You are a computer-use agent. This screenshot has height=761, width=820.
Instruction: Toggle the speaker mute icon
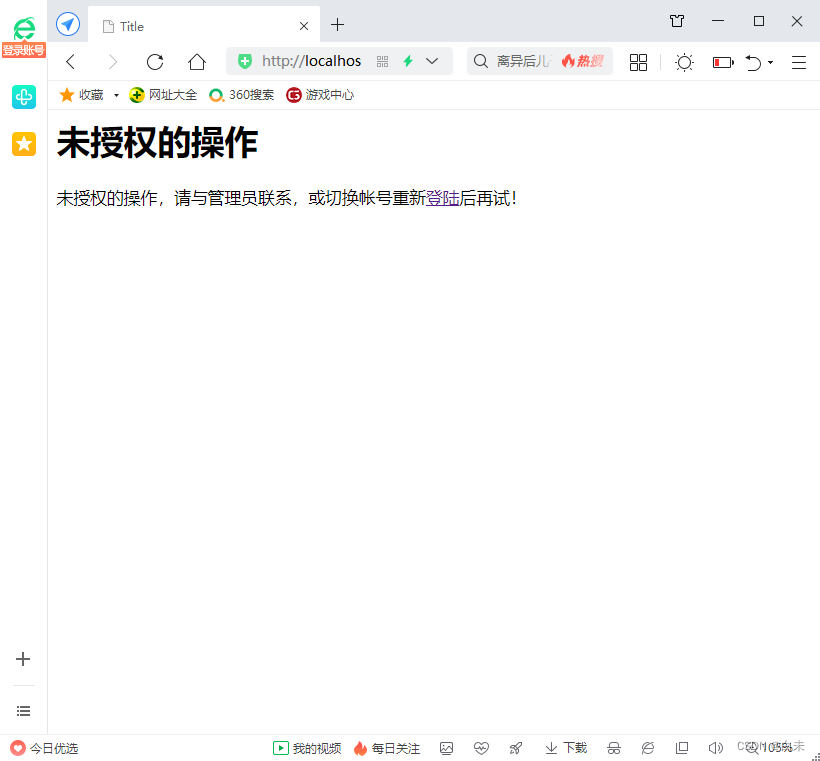pyautogui.click(x=715, y=748)
